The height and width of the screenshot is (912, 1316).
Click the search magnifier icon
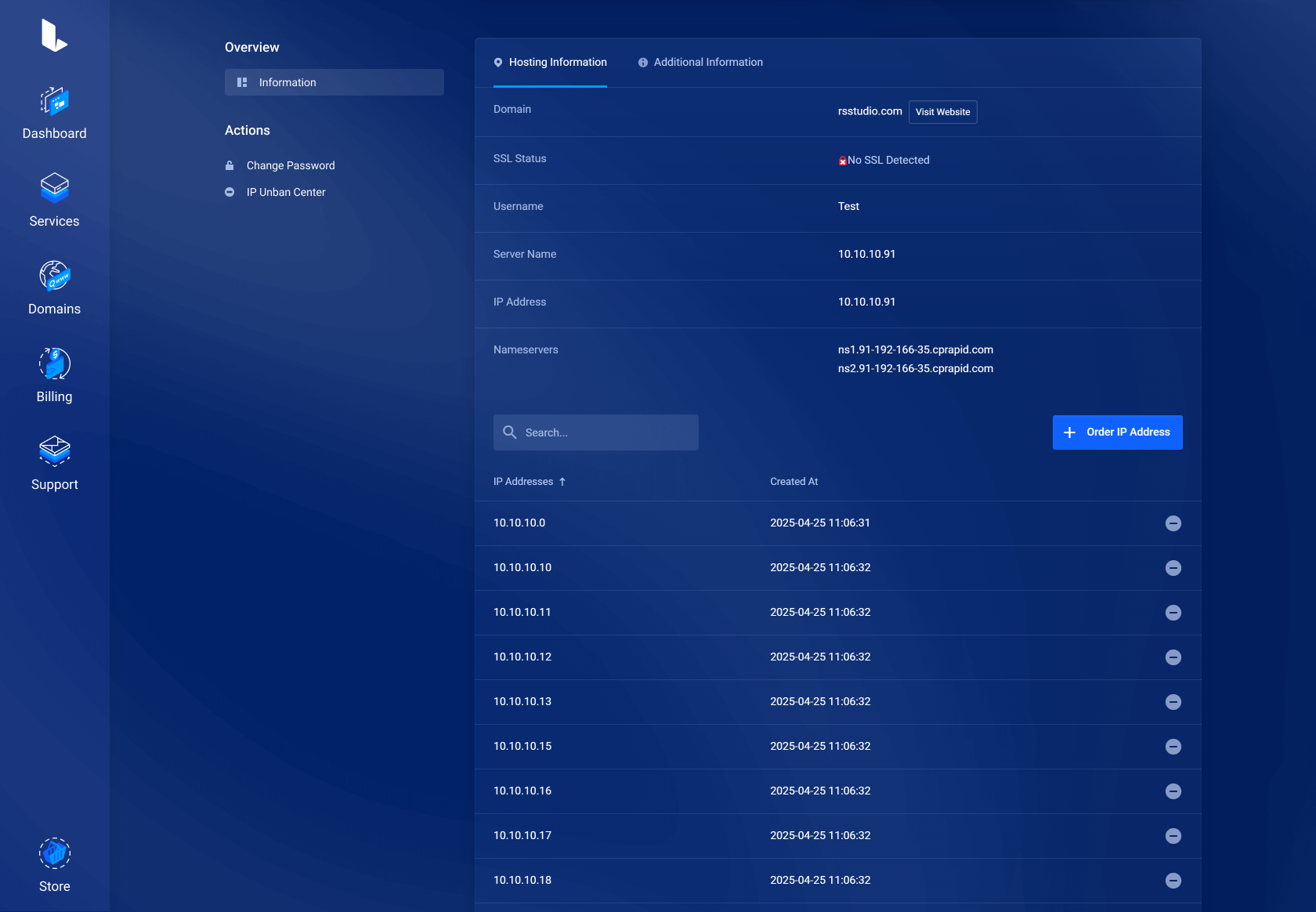tap(510, 432)
